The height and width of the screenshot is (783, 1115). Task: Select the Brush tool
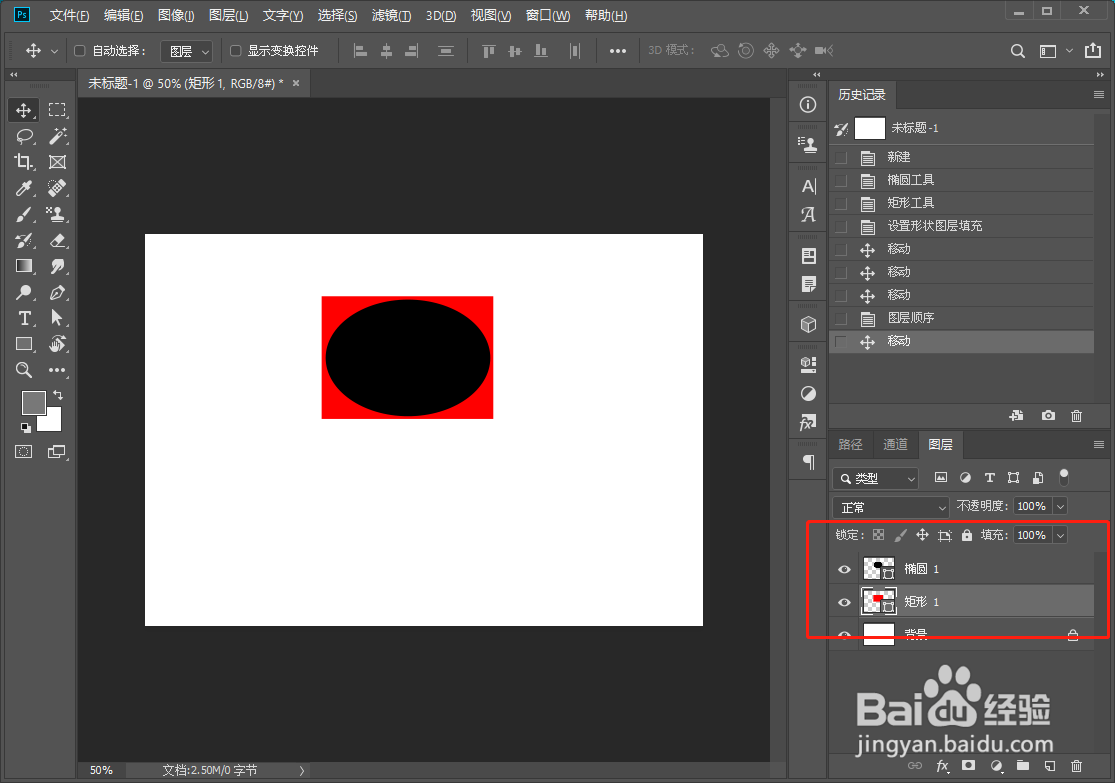[x=23, y=214]
